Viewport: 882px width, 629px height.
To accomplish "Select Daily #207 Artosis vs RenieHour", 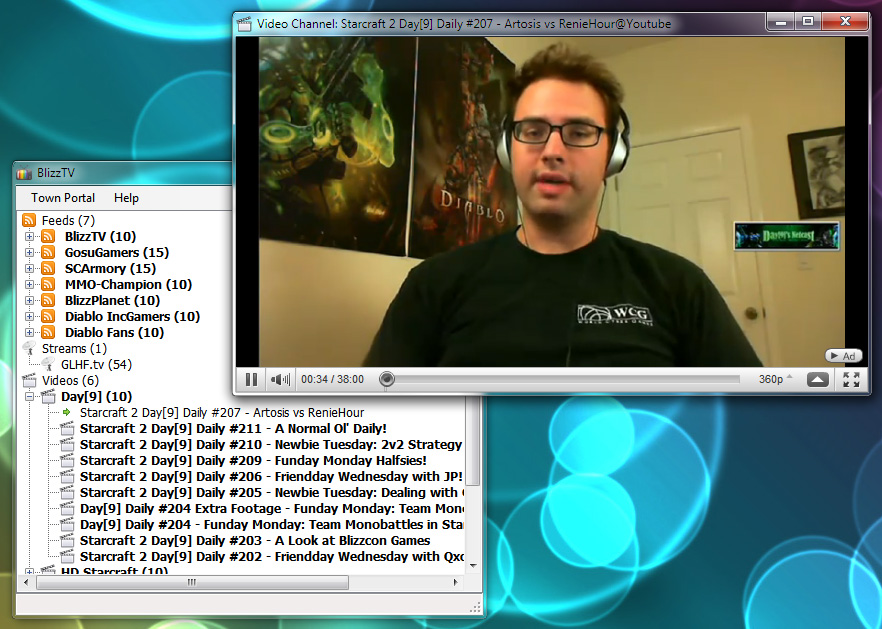I will coord(222,412).
